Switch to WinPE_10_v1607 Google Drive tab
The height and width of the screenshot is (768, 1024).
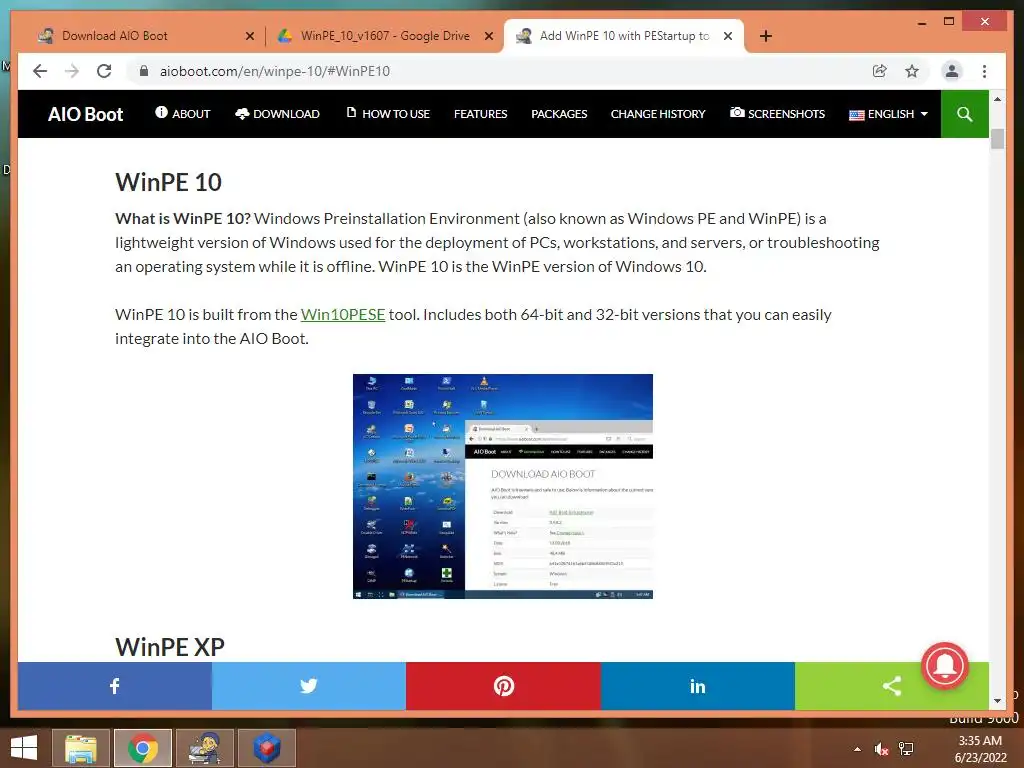385,36
